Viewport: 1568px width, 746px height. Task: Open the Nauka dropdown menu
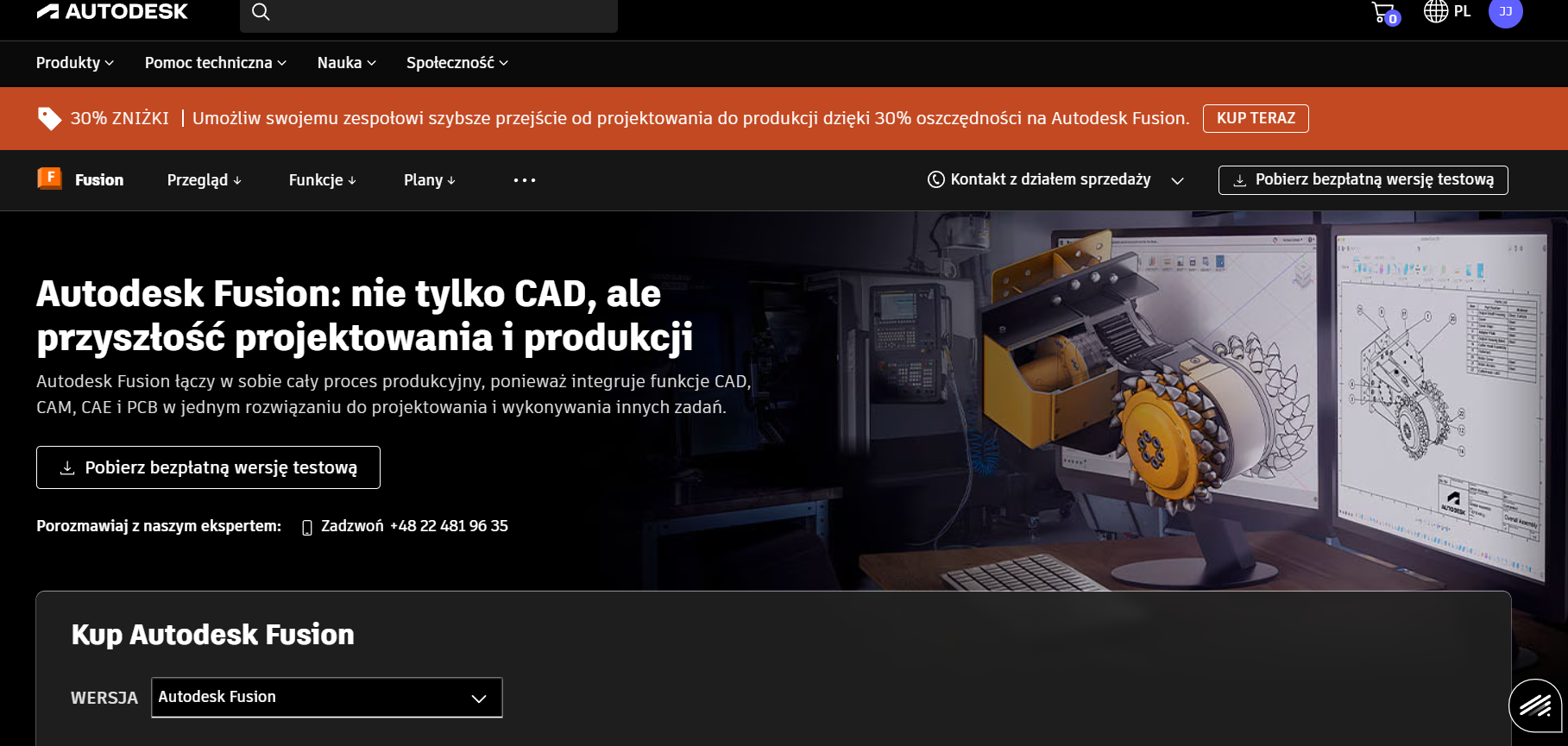point(347,63)
